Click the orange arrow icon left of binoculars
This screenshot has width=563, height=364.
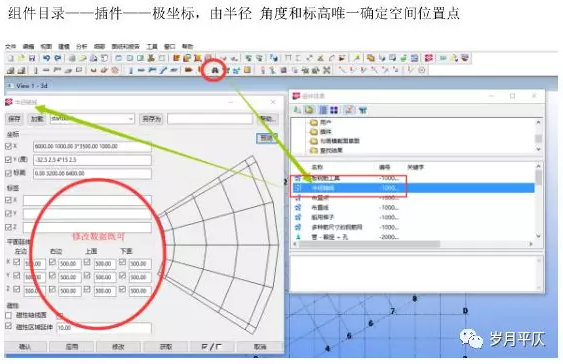pyautogui.click(x=189, y=70)
